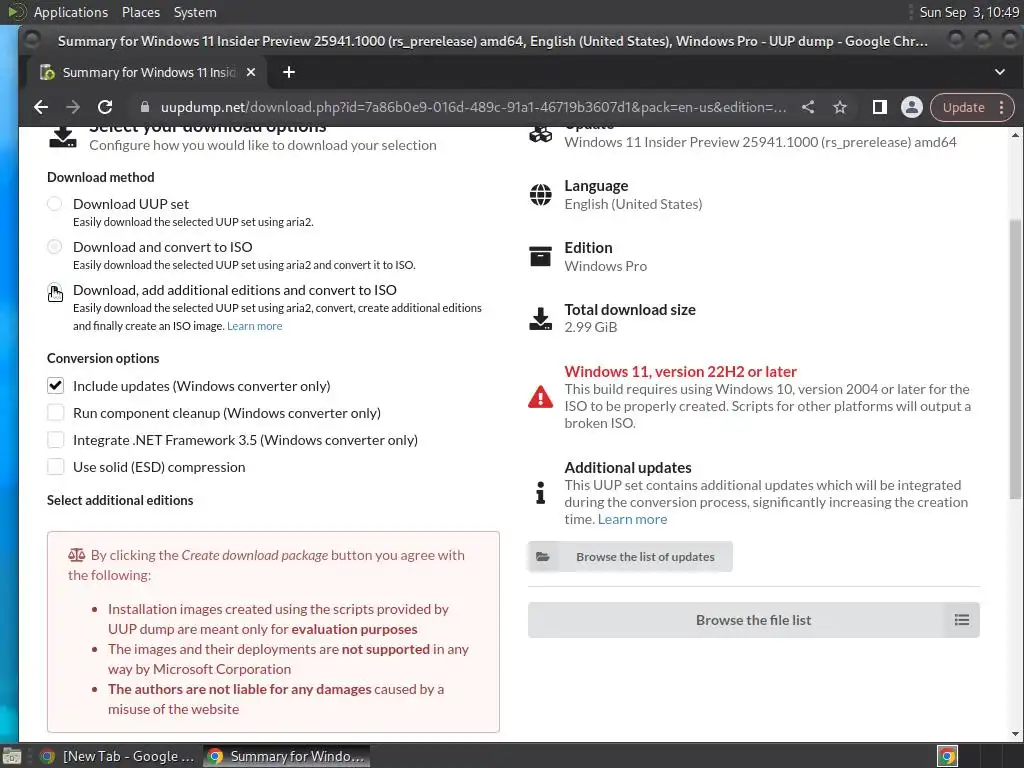Click the download options tray icon

(63, 136)
